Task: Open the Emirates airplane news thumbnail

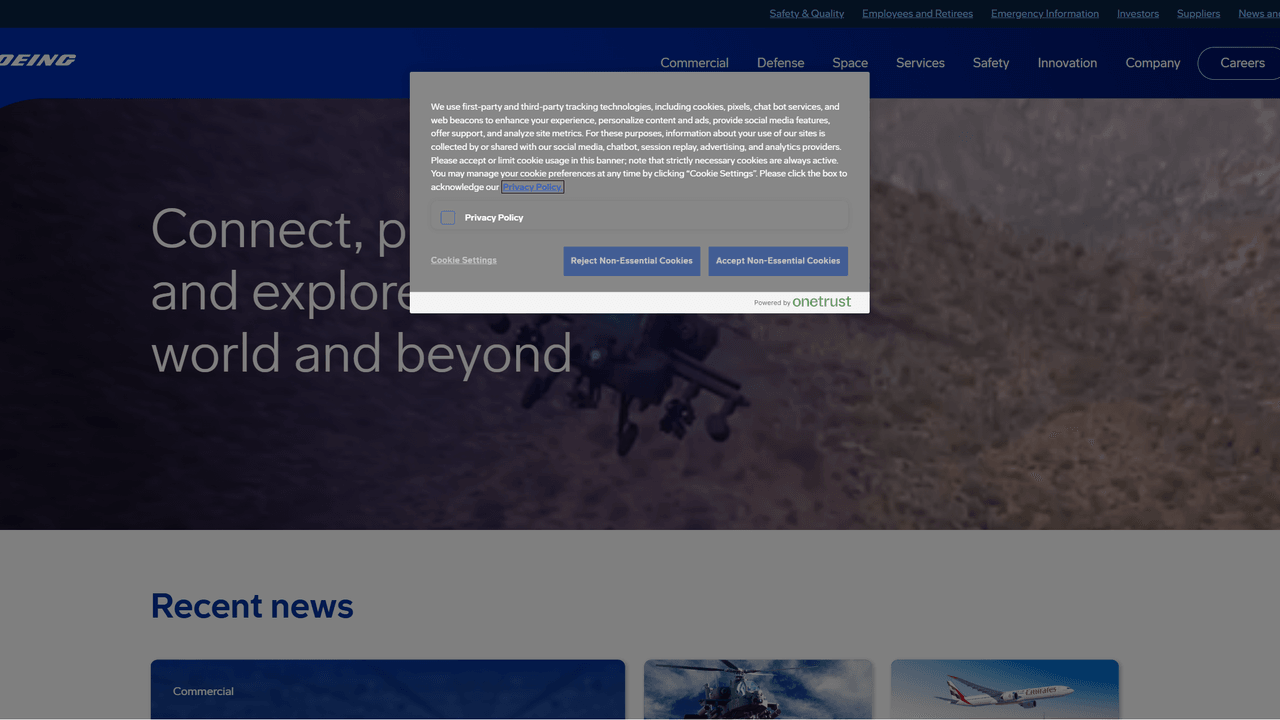Action: tap(1004, 689)
